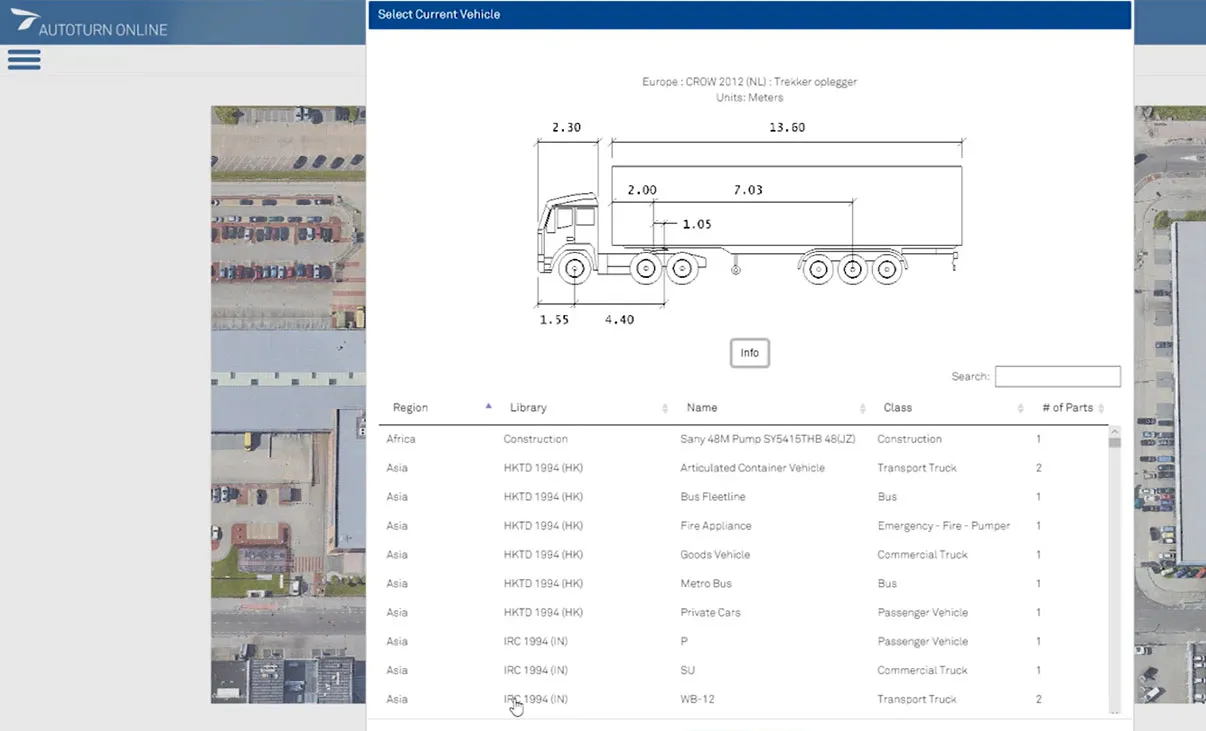
Task: Click the Emergency - Fire - Pumper class cell
Action: coord(943,526)
